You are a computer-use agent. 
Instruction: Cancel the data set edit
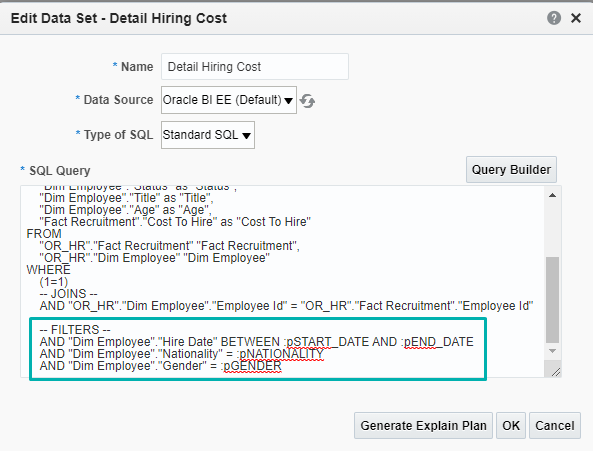(x=554, y=426)
